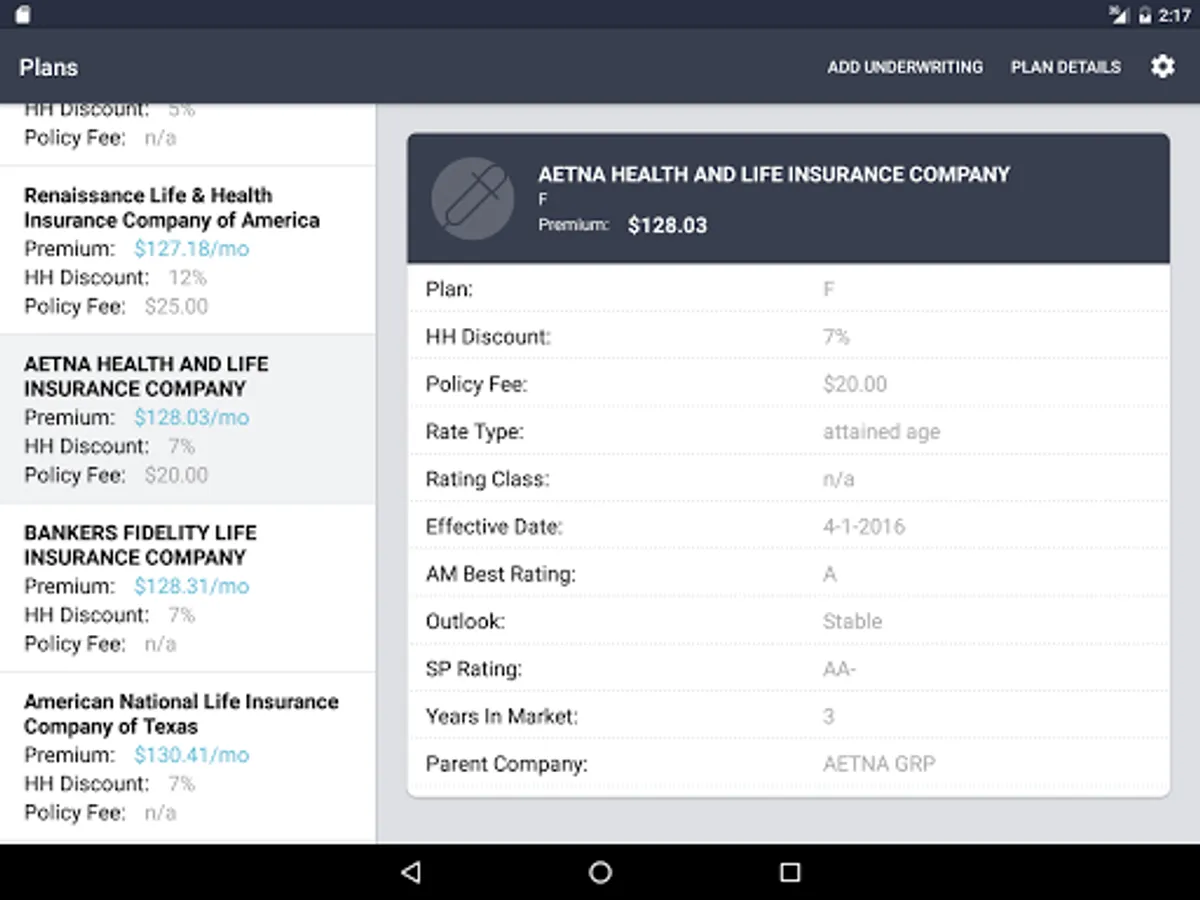Tap the notification icon in status bar
1200x900 pixels.
22,15
